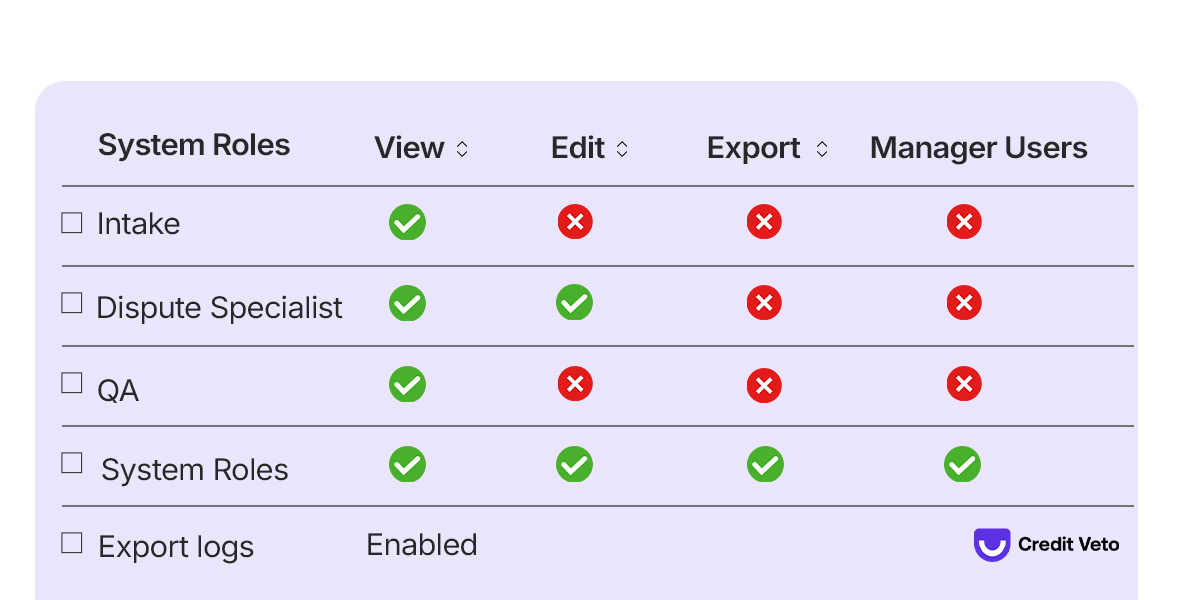Click the red Export cross for Dispute Specialist
The width and height of the screenshot is (1200, 600).
tap(764, 303)
